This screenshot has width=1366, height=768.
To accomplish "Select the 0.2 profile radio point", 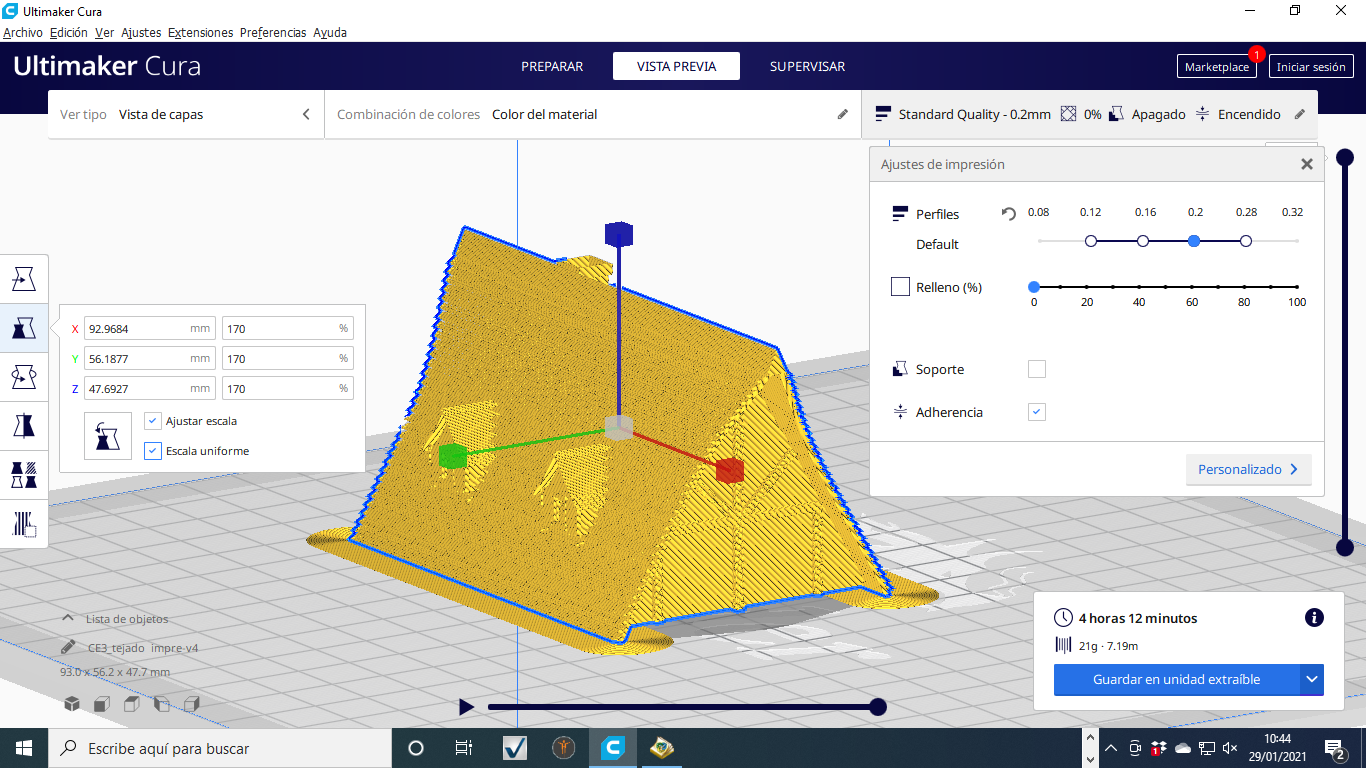I will pos(1194,241).
